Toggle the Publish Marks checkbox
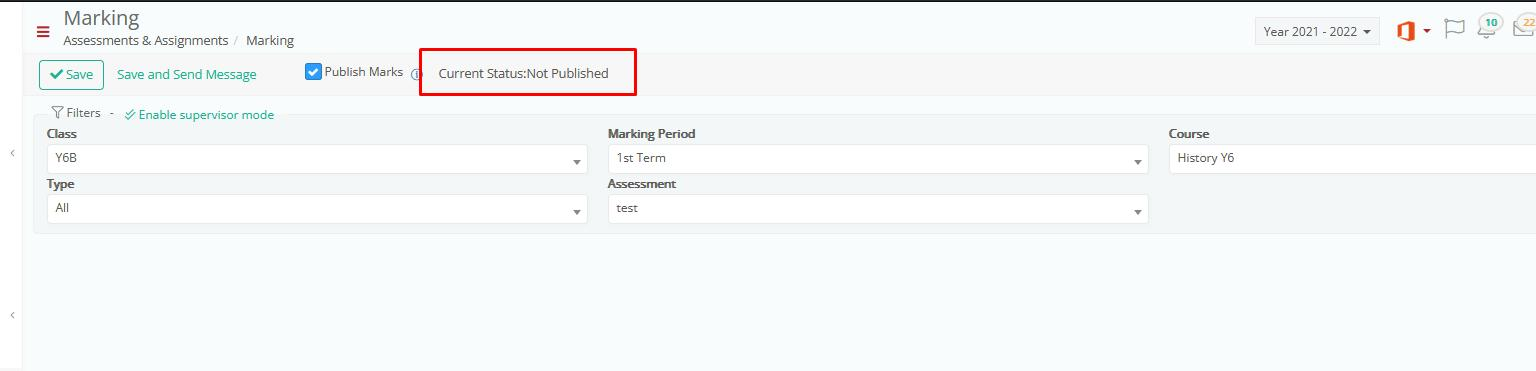The height and width of the screenshot is (371, 1536). tap(313, 72)
